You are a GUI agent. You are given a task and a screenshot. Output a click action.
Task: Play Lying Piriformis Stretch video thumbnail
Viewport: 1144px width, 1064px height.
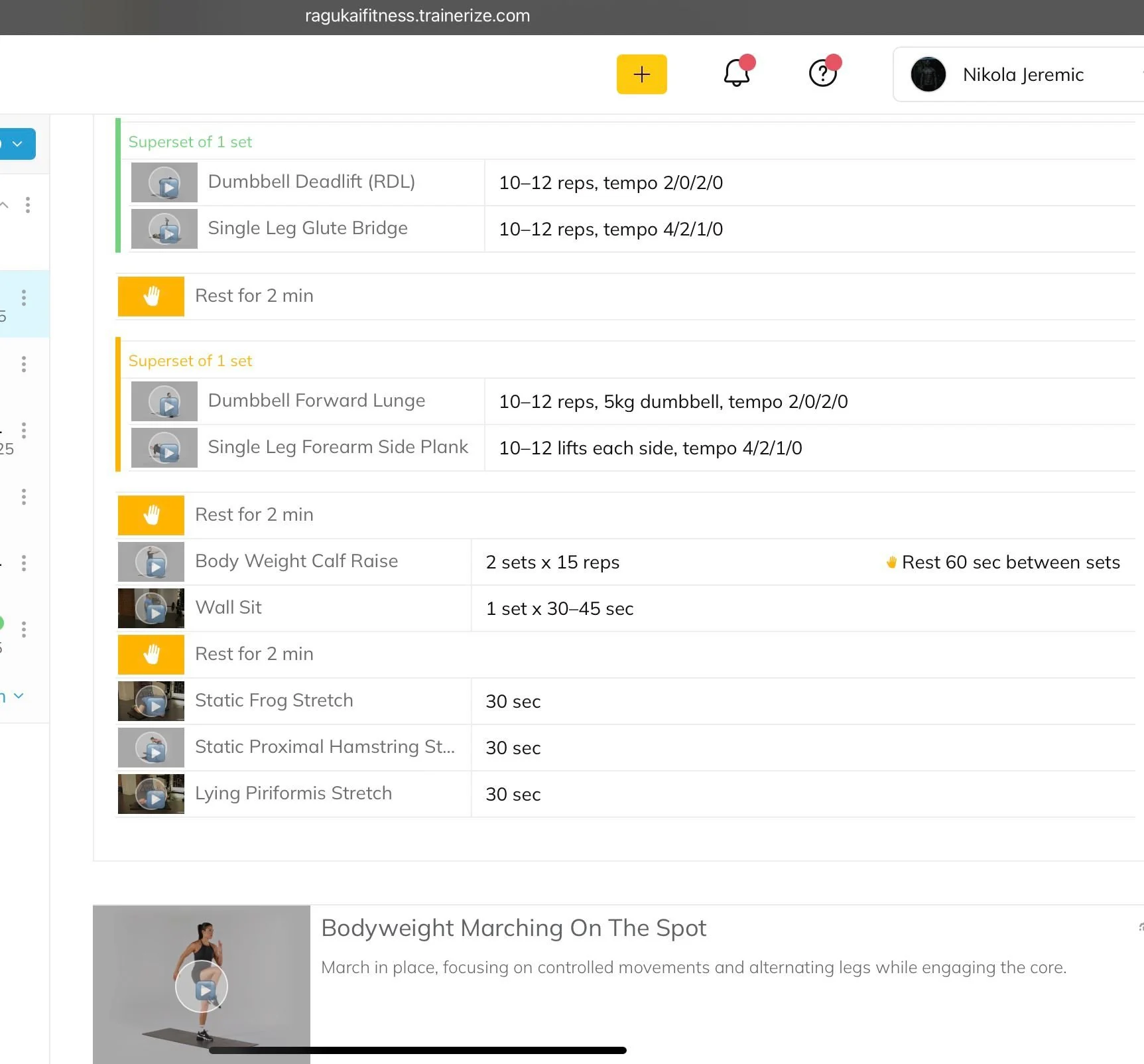[x=151, y=794]
